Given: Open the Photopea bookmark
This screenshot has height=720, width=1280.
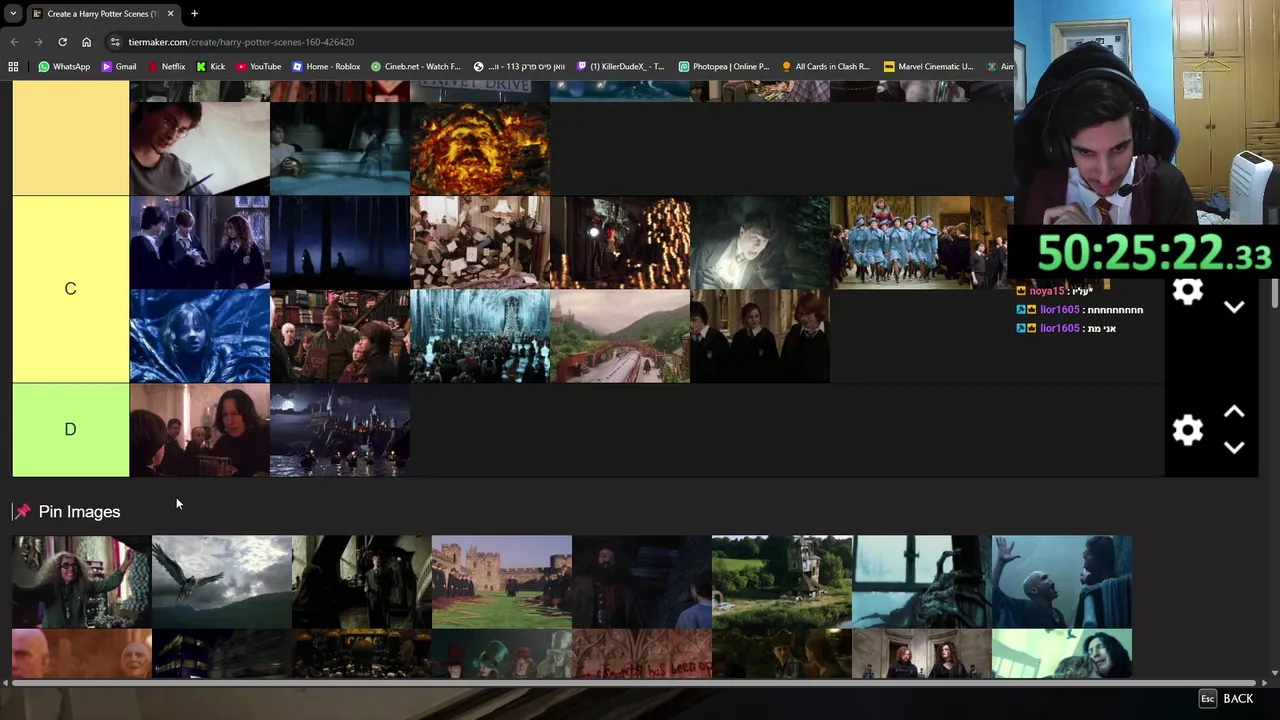Looking at the screenshot, I should [x=724, y=67].
